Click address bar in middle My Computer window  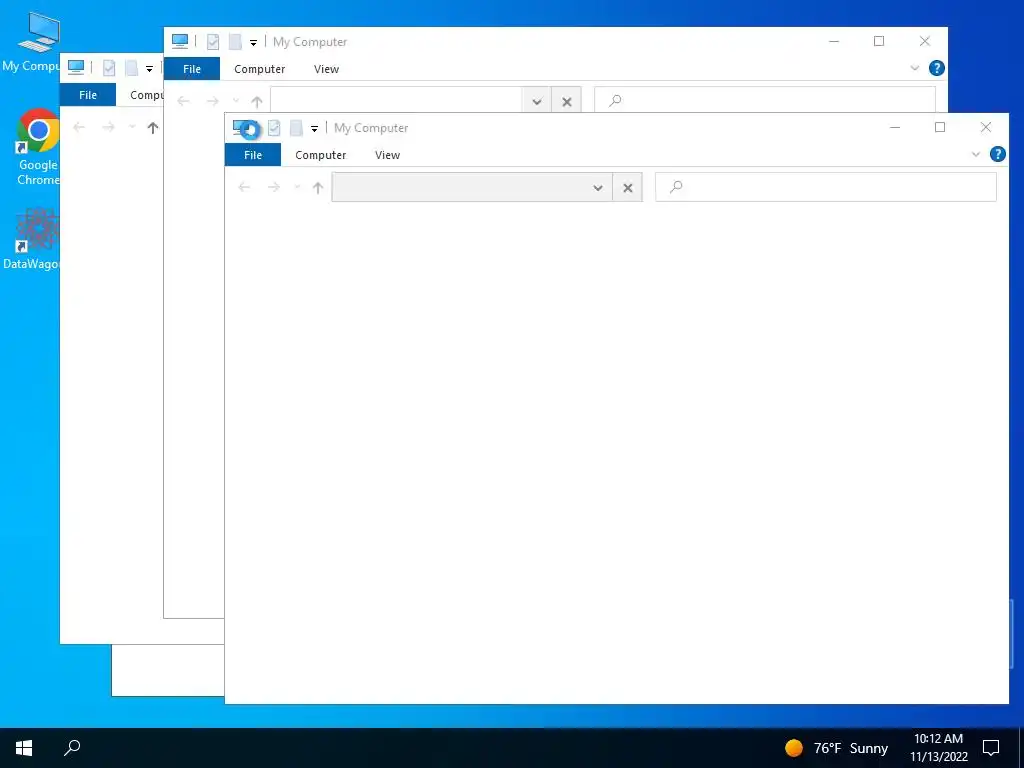pyautogui.click(x=396, y=100)
